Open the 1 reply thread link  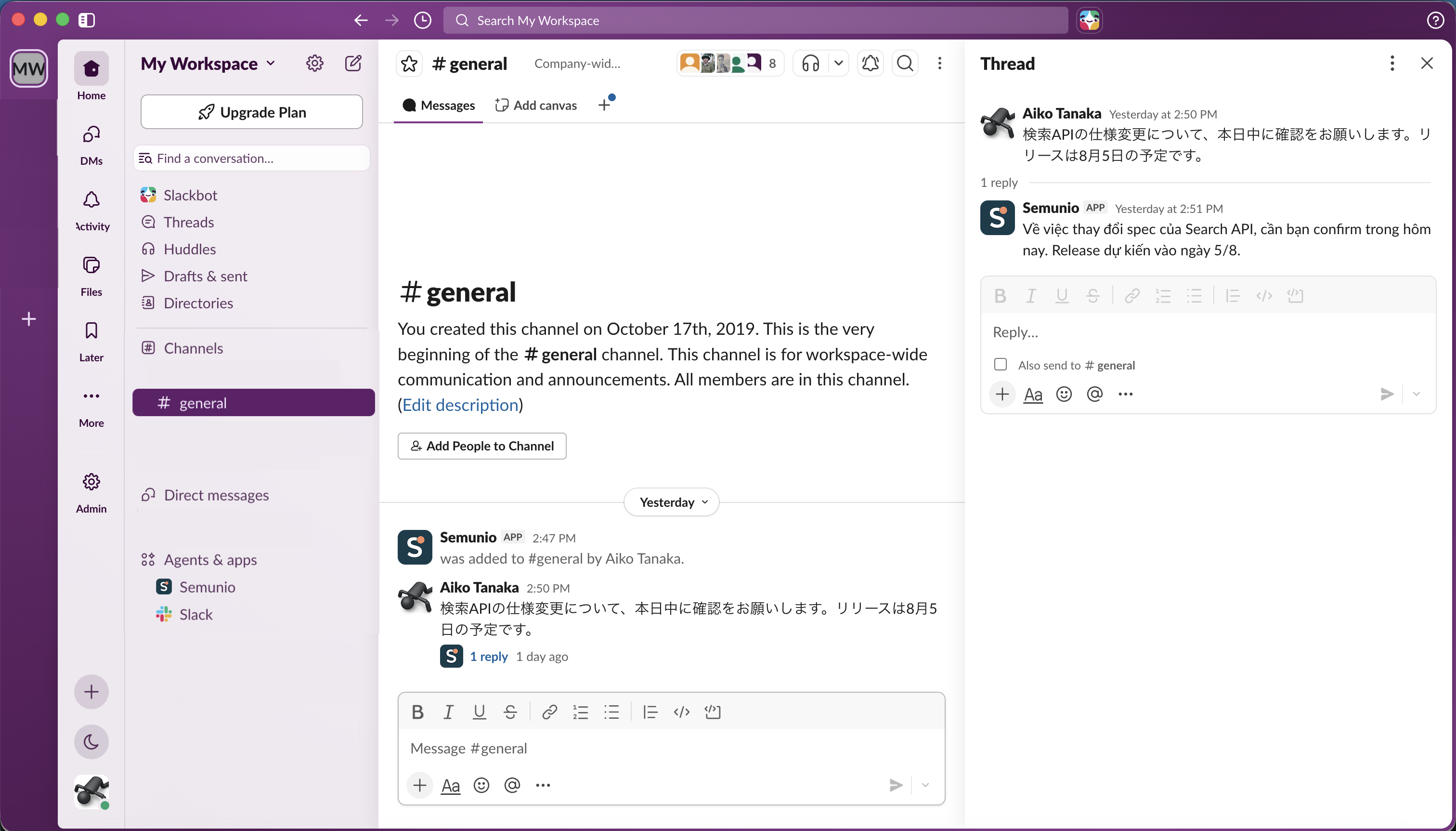pyautogui.click(x=489, y=656)
